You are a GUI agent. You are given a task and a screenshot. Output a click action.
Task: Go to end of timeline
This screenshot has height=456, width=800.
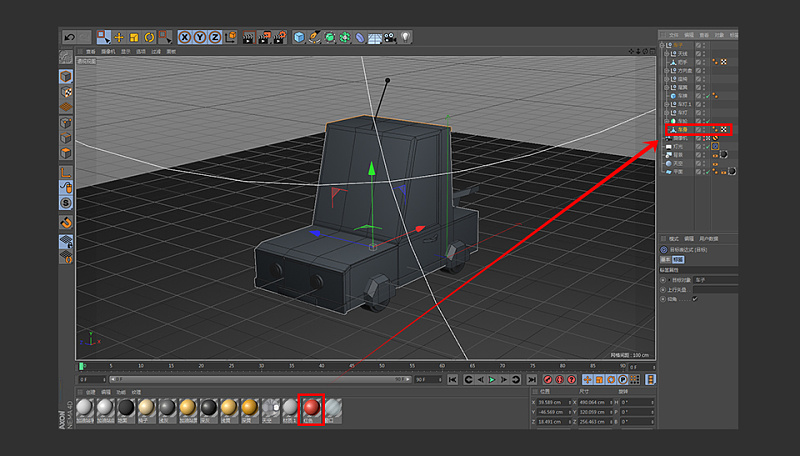point(532,380)
